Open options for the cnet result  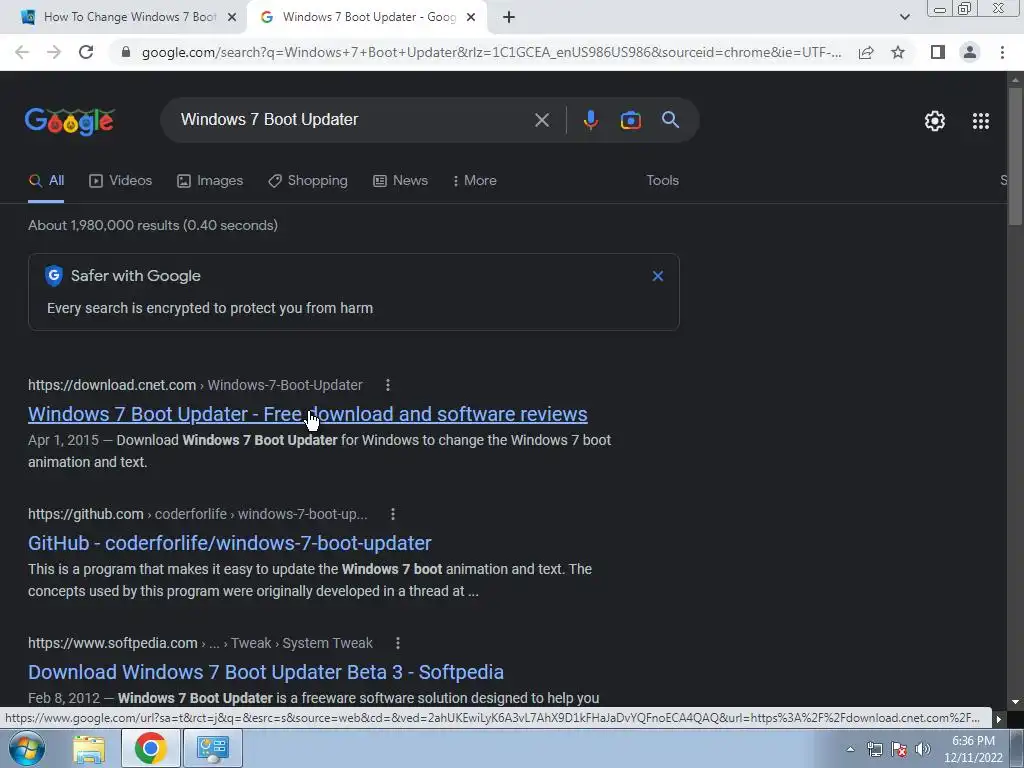388,385
